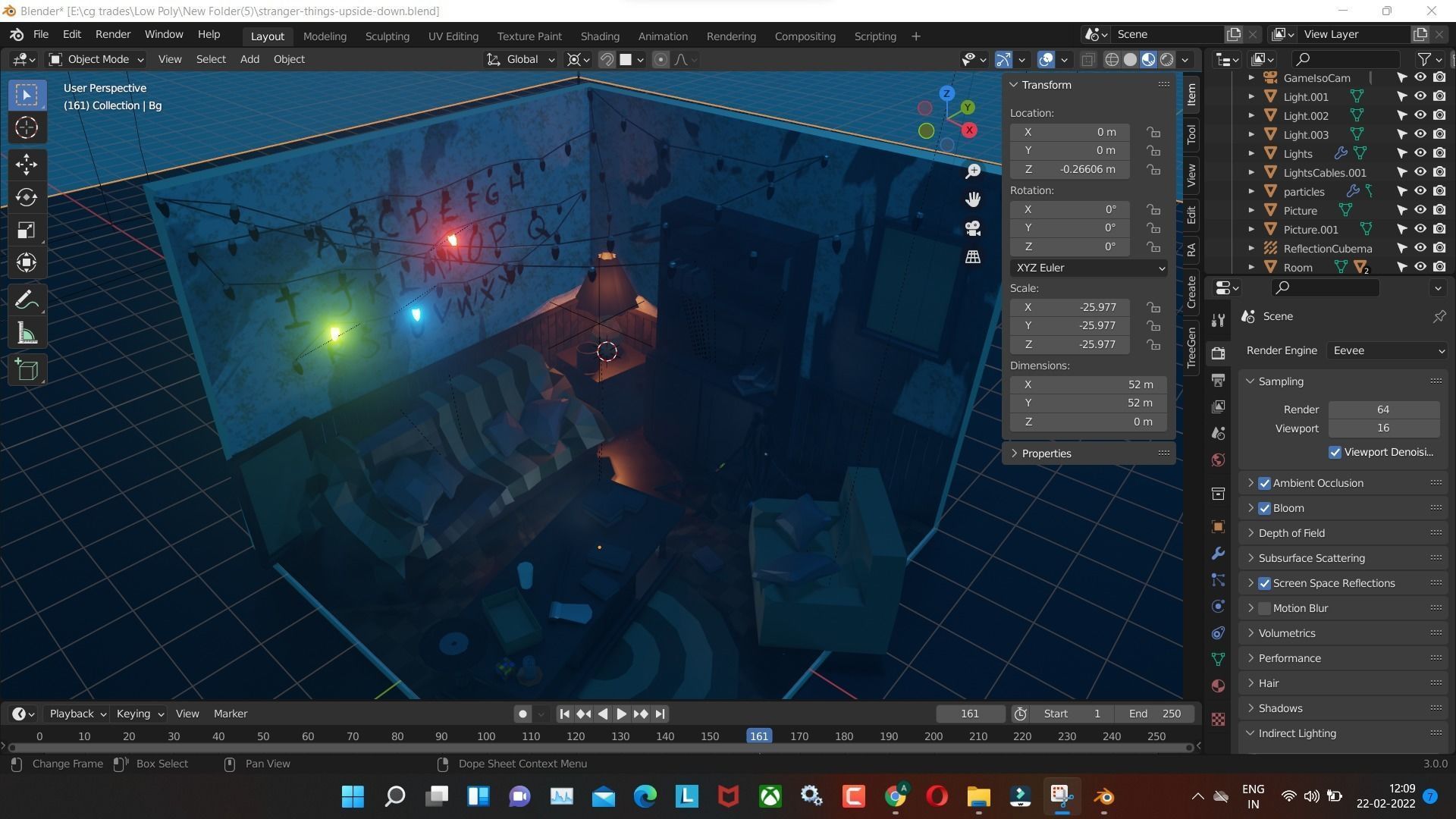Select the Add Cube tool

point(27,369)
